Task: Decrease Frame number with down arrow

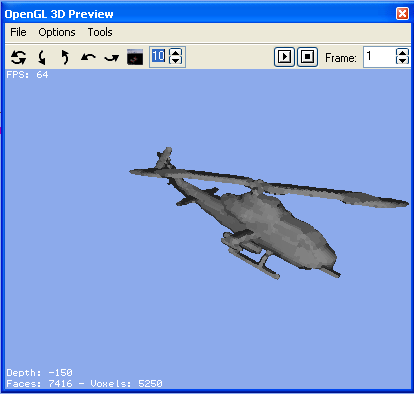Action: point(402,60)
